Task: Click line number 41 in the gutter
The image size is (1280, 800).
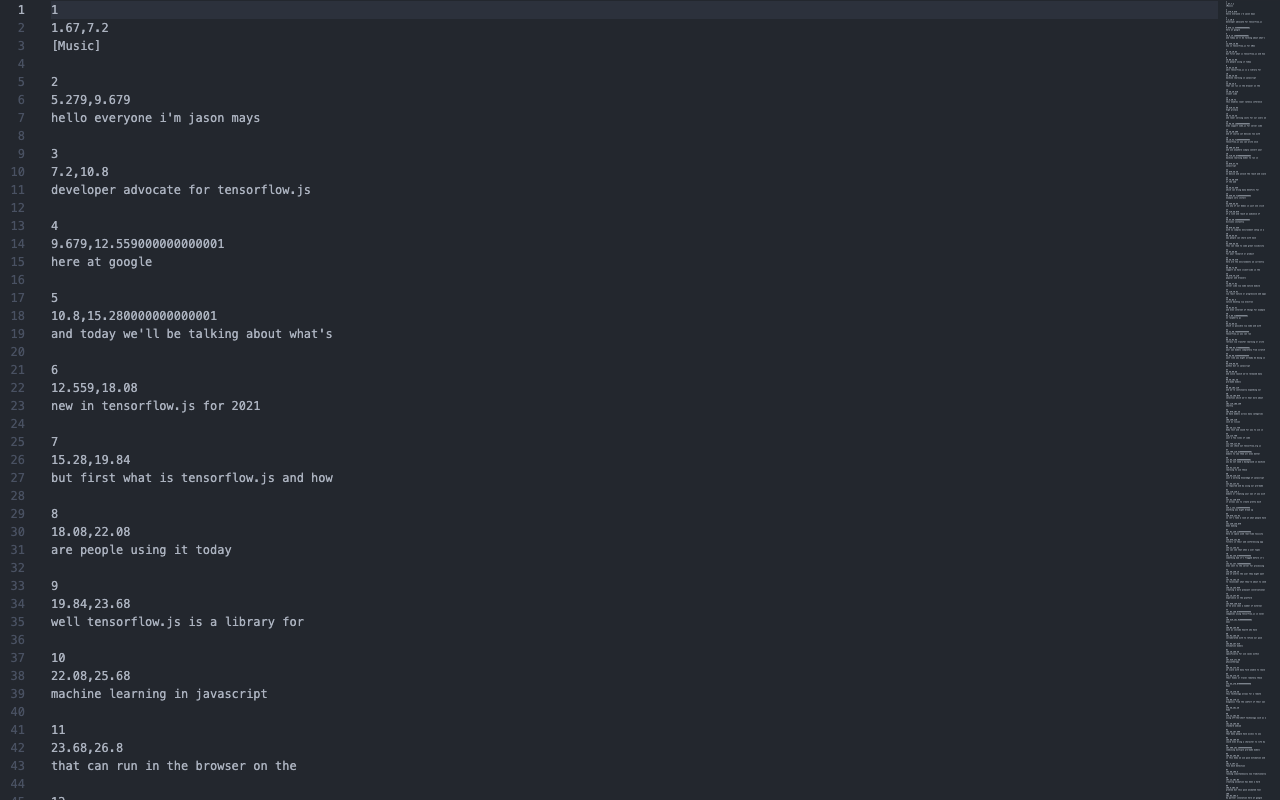Action: click(18, 730)
